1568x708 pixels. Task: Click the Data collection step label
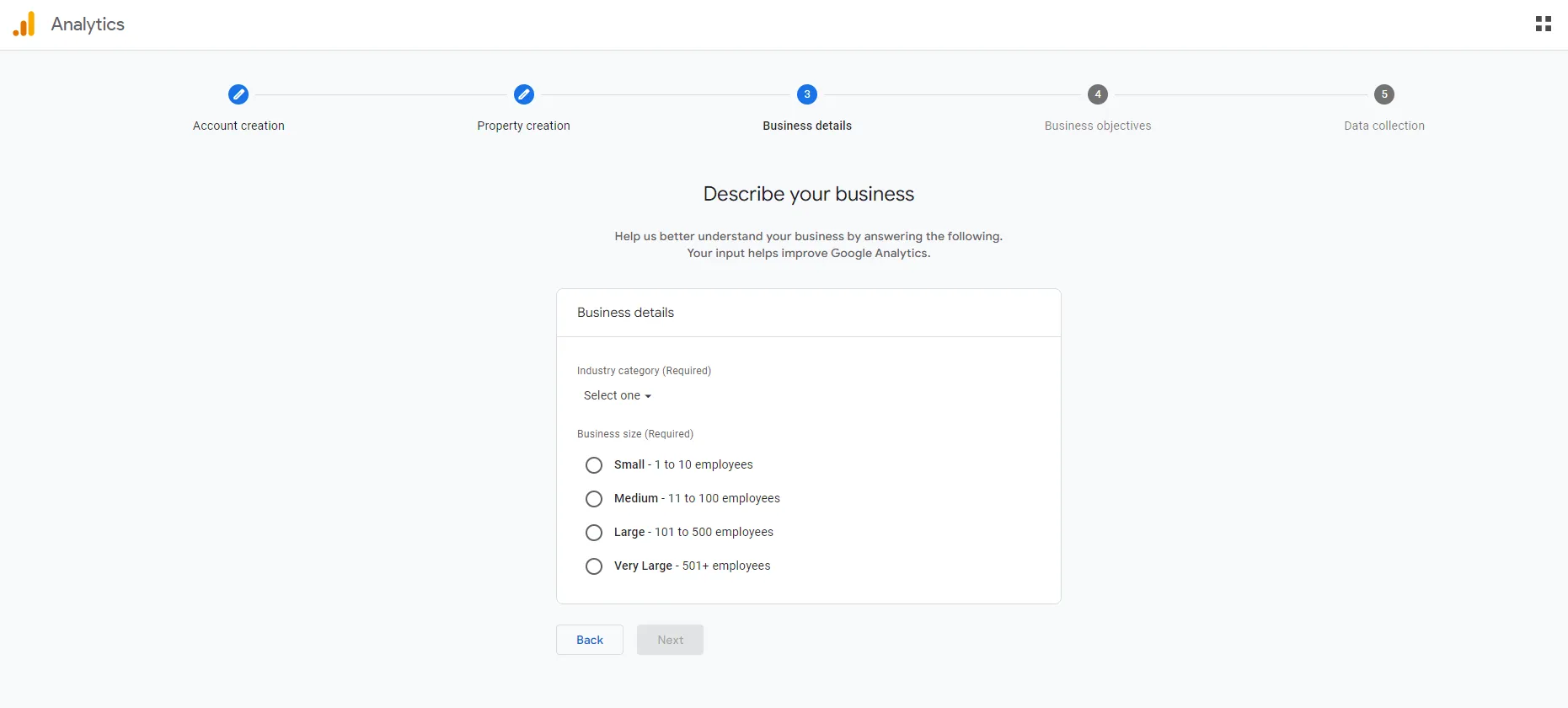(1384, 126)
